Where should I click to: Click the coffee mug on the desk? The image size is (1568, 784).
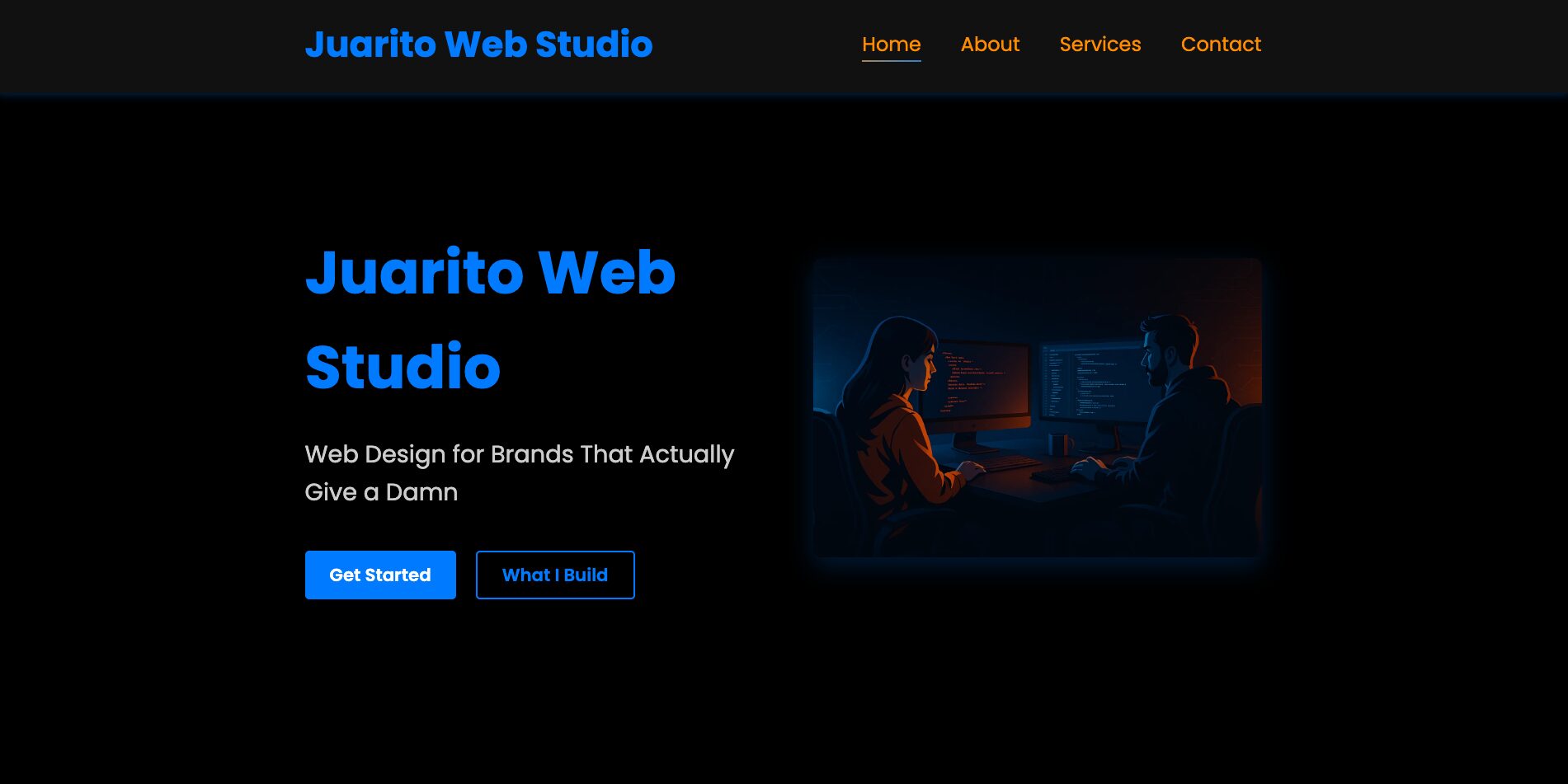pos(1057,445)
